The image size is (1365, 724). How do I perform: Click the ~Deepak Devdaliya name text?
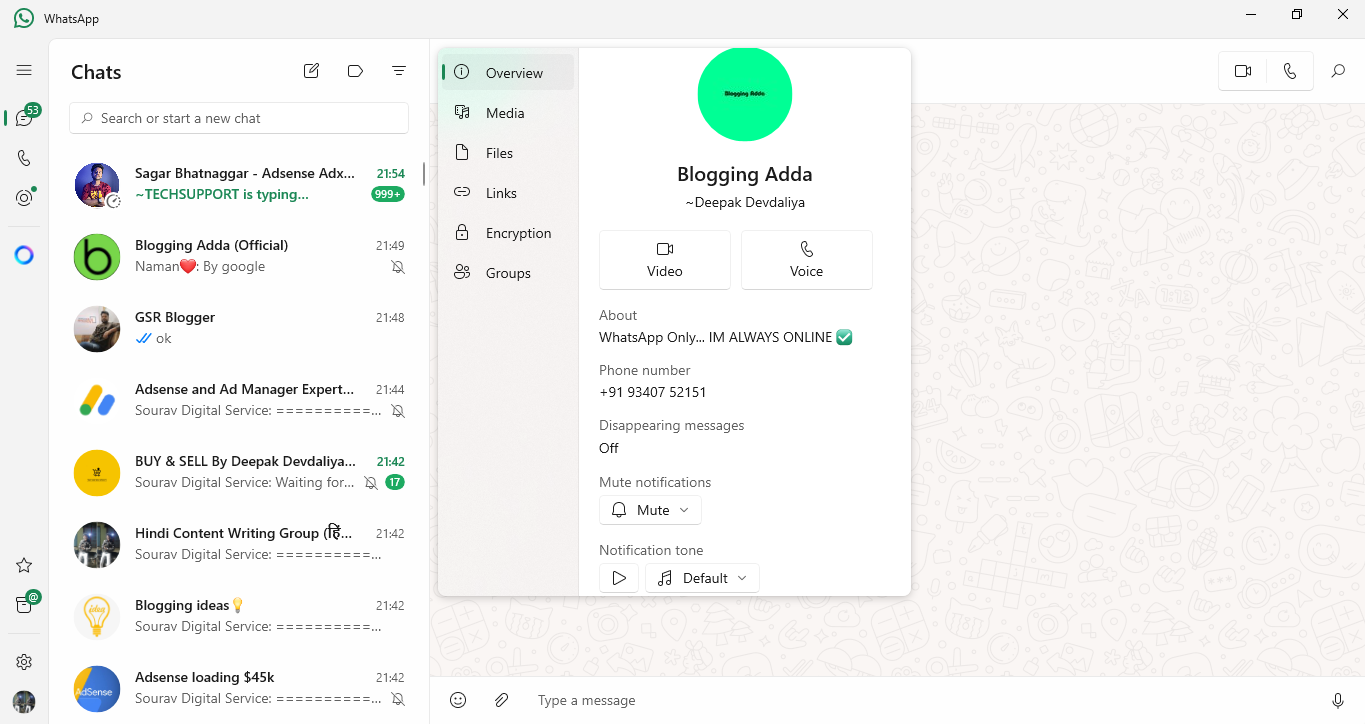(x=745, y=202)
